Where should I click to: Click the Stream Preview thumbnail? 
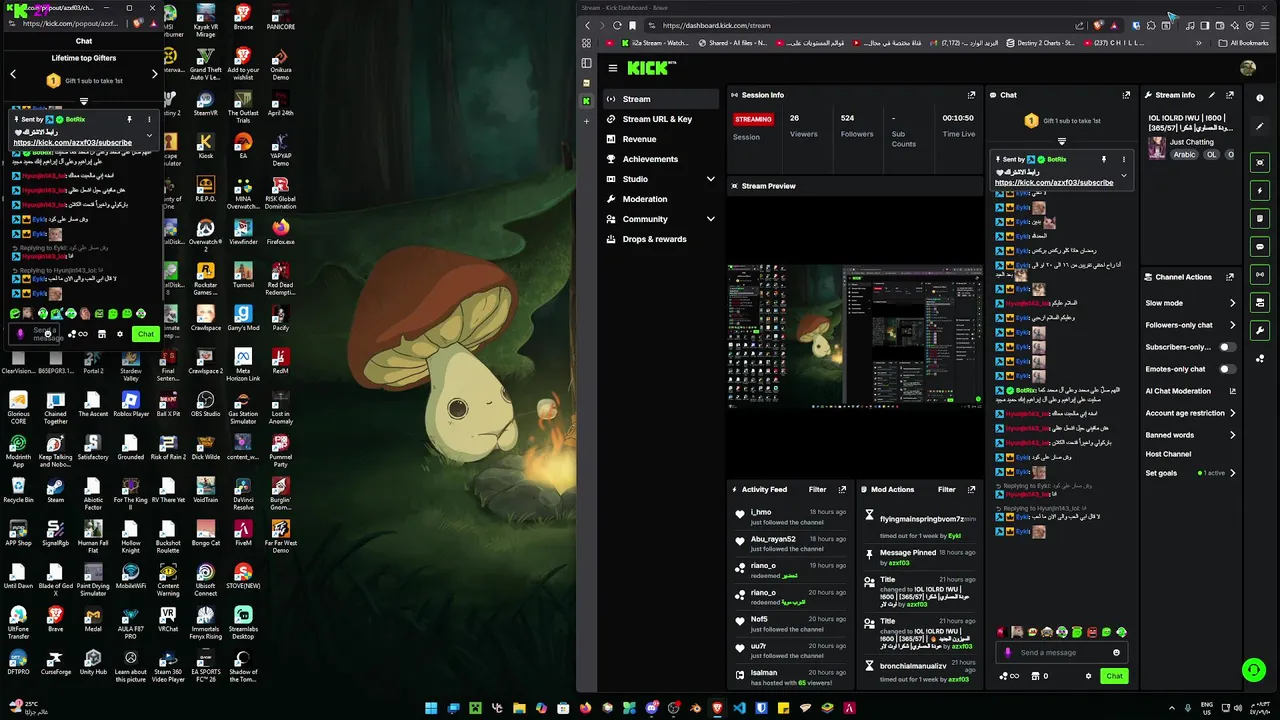855,335
